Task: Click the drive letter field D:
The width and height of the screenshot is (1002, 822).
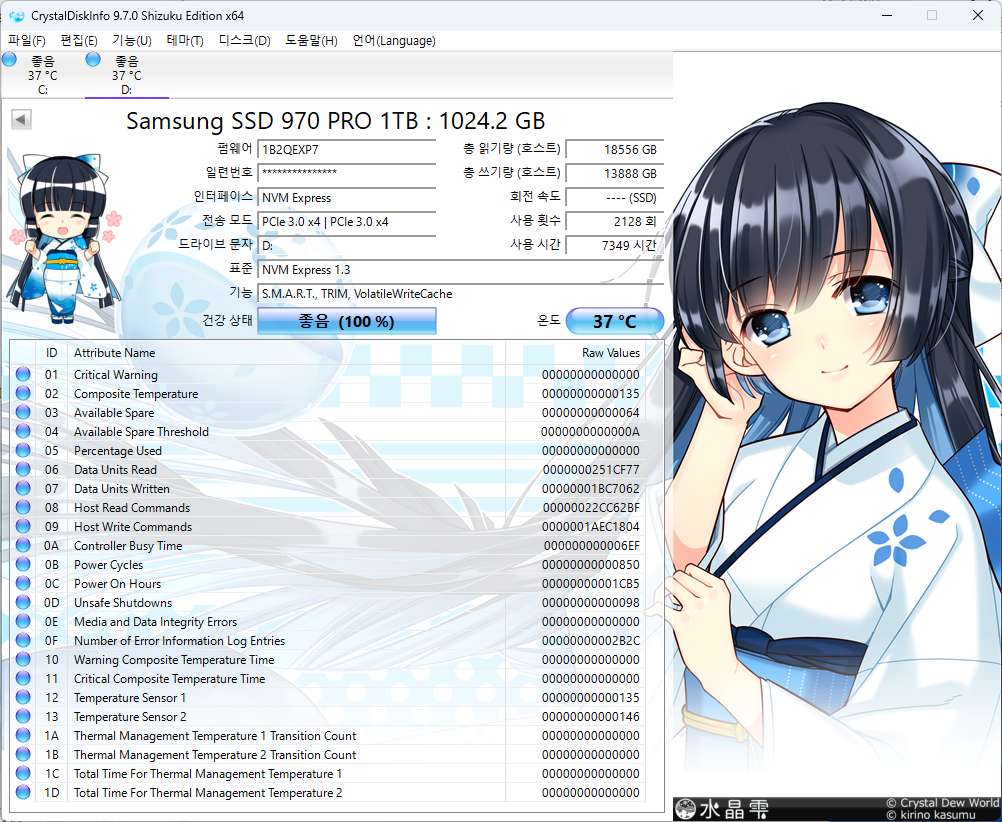Action: 346,245
